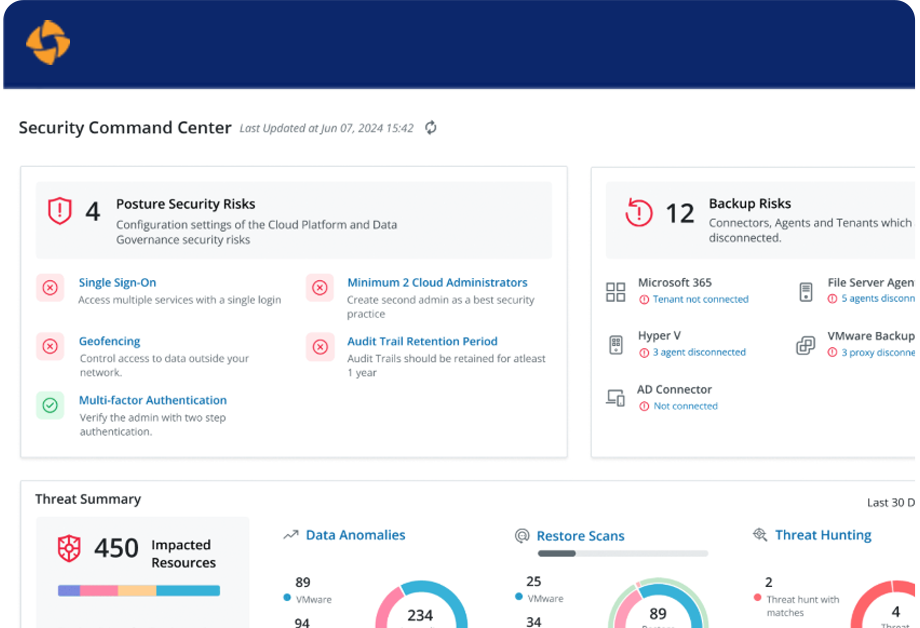Image resolution: width=920 pixels, height=628 pixels.
Task: Click the Microsoft 365 grid icon
Action: coord(615,292)
